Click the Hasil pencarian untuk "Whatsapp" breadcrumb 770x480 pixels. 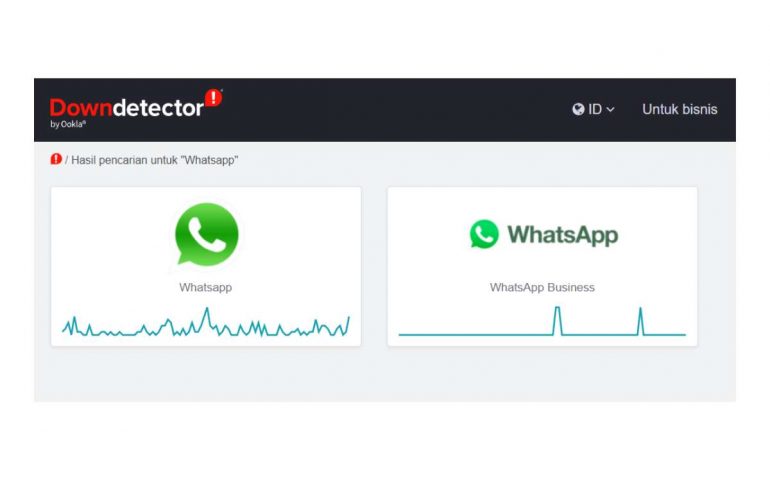[x=155, y=160]
